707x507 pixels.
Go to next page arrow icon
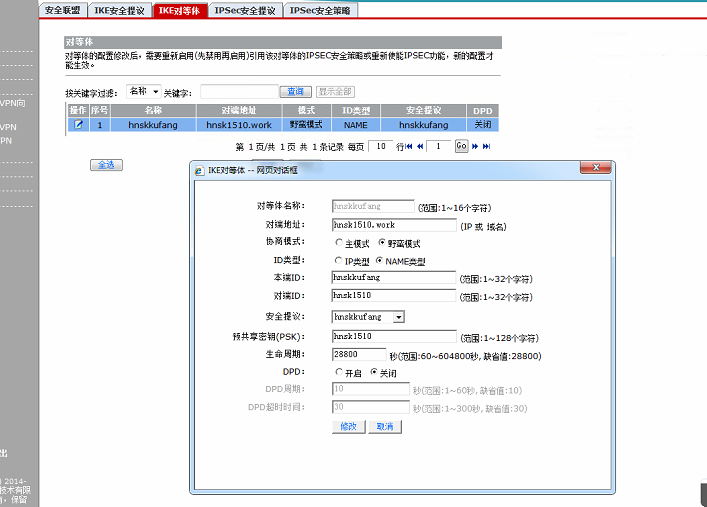click(x=475, y=146)
